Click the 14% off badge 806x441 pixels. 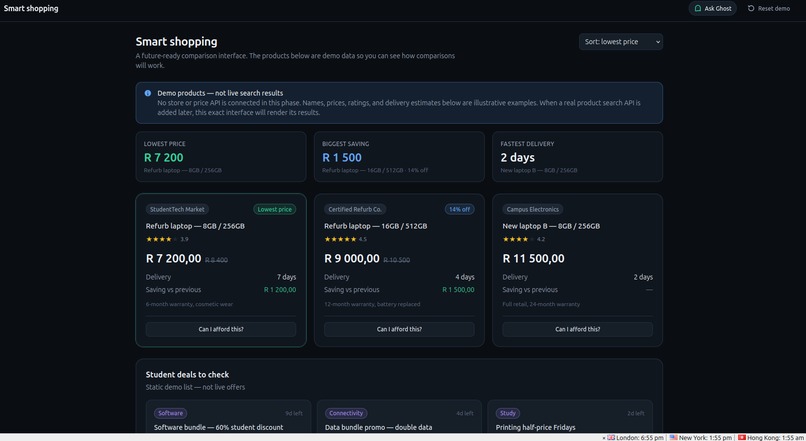point(459,209)
